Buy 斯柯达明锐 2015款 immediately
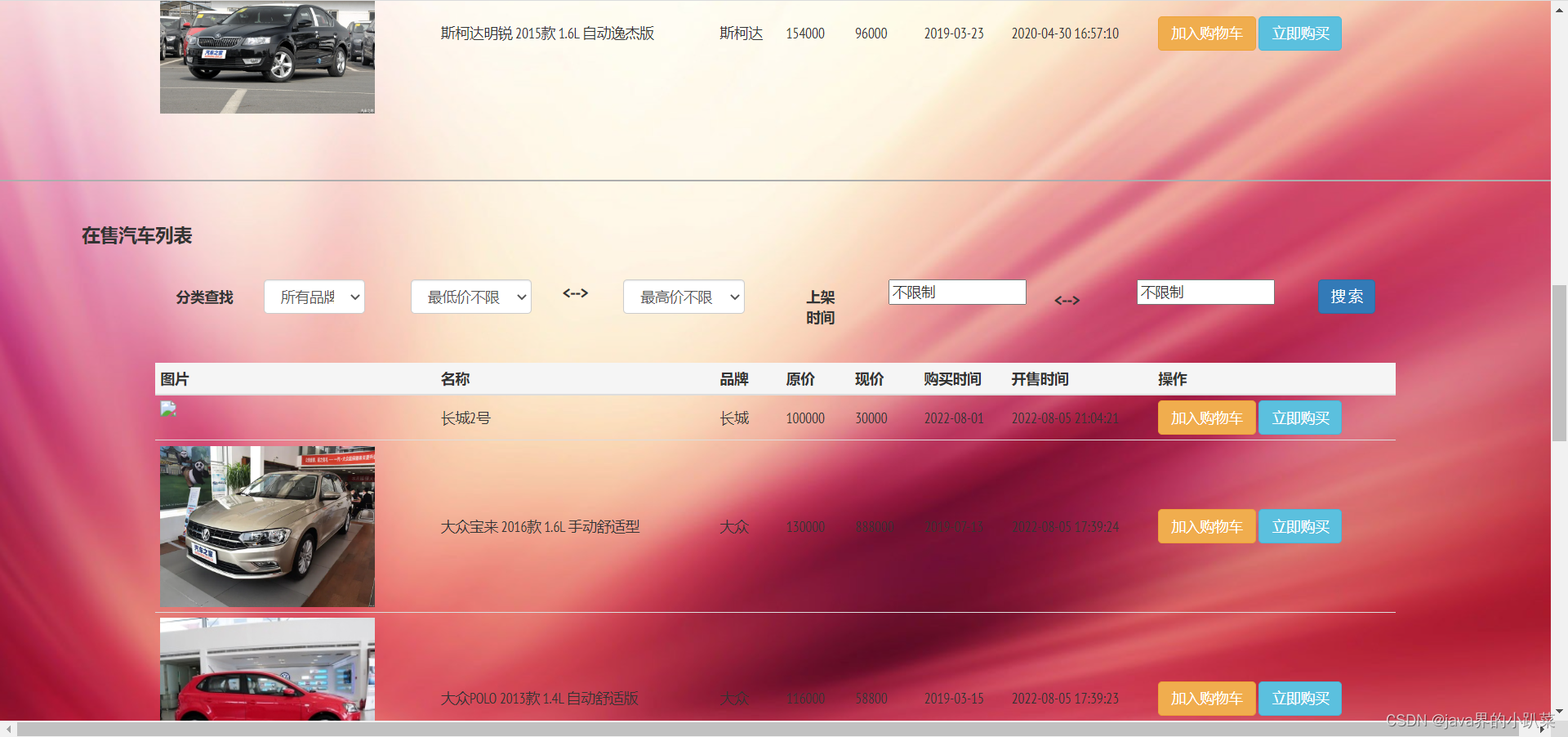1568x737 pixels. click(1300, 33)
